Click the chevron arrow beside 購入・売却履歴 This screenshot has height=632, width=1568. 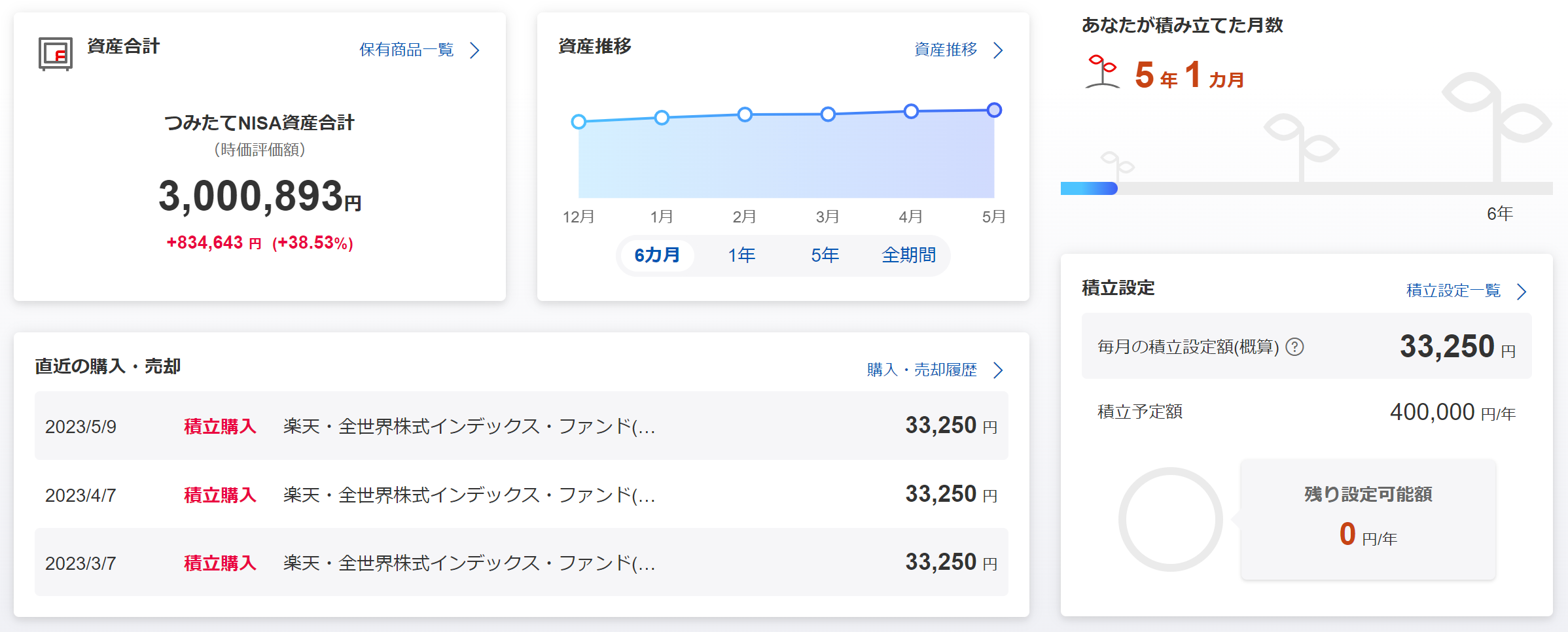click(x=998, y=370)
